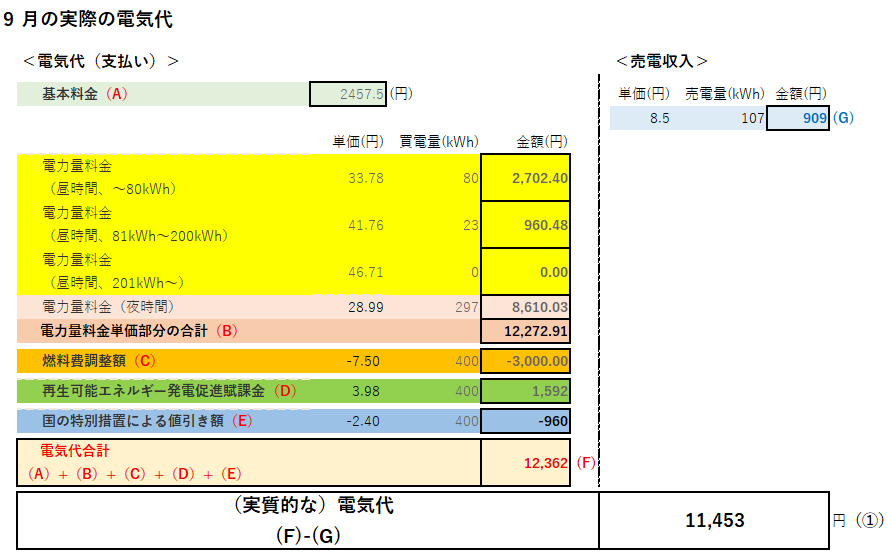Select the nighttime purchased amount 297
Image resolution: width=887 pixels, height=553 pixels.
[x=467, y=307]
